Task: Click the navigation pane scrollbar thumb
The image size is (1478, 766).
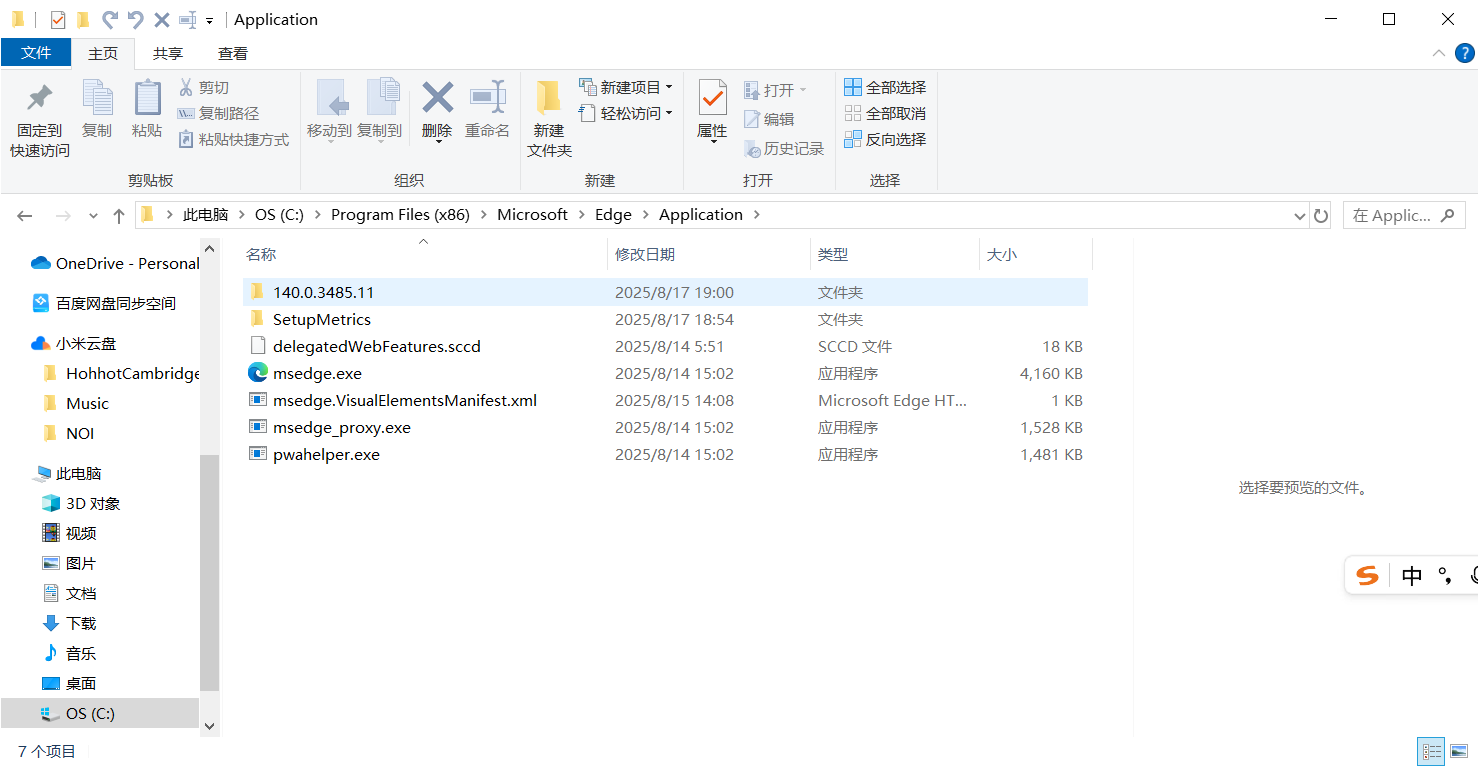Action: point(209,573)
